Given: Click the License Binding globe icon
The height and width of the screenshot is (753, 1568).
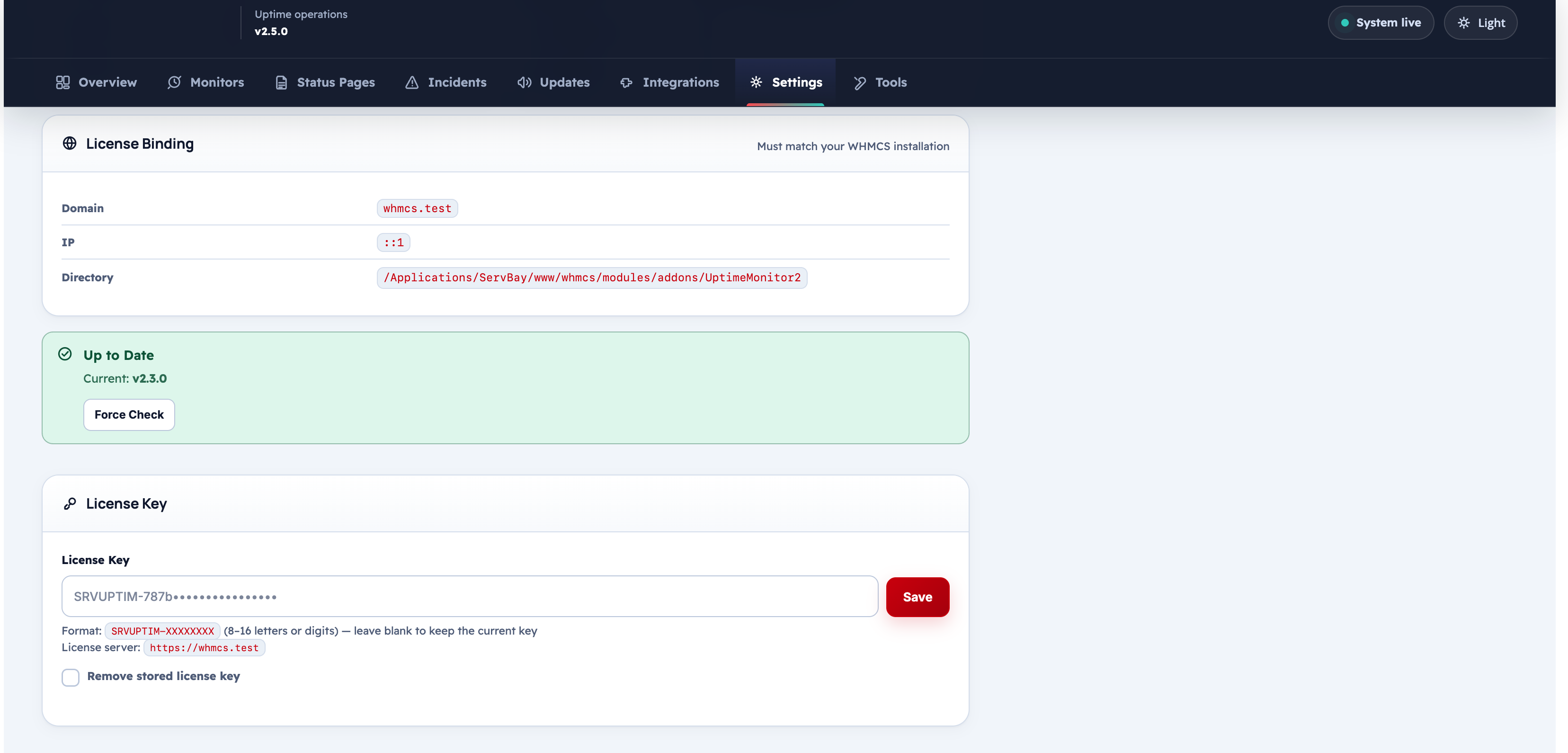Looking at the screenshot, I should click(x=70, y=143).
